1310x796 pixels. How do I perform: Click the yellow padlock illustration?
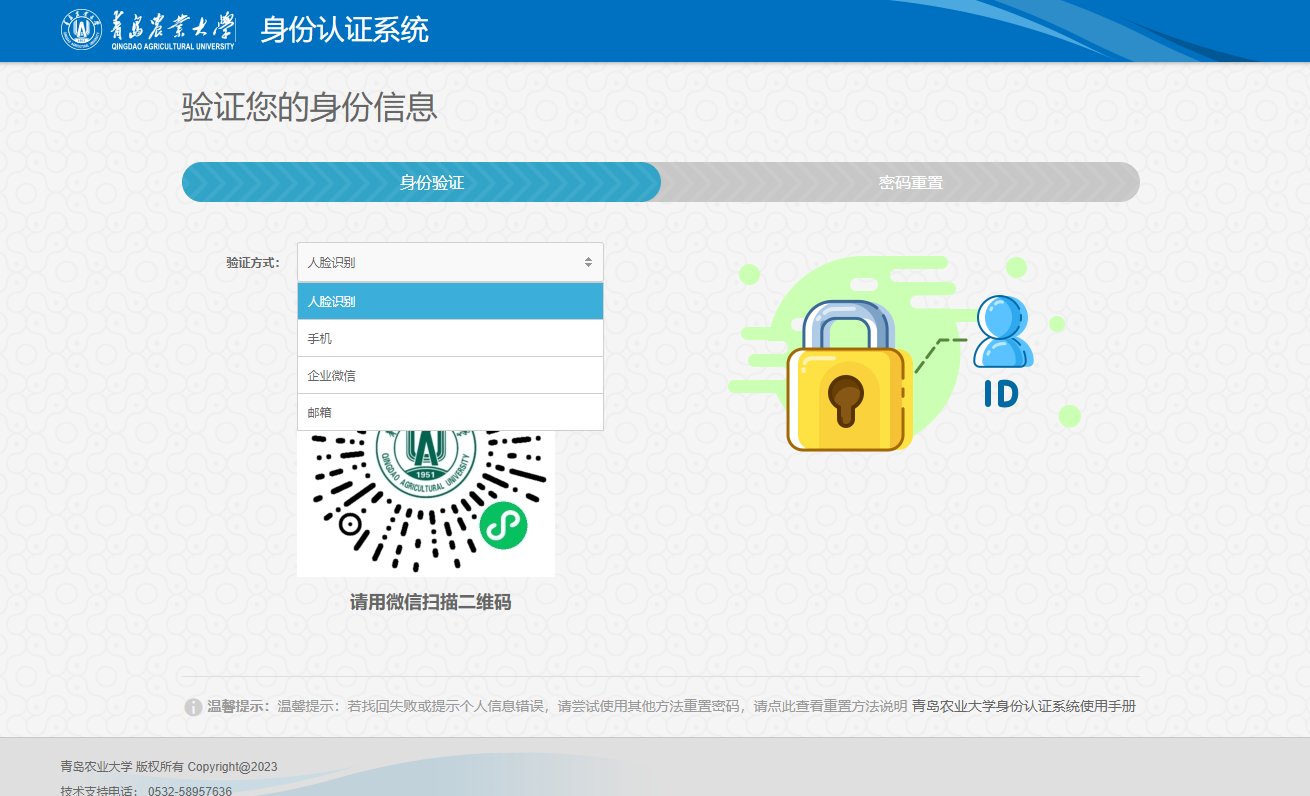point(848,377)
